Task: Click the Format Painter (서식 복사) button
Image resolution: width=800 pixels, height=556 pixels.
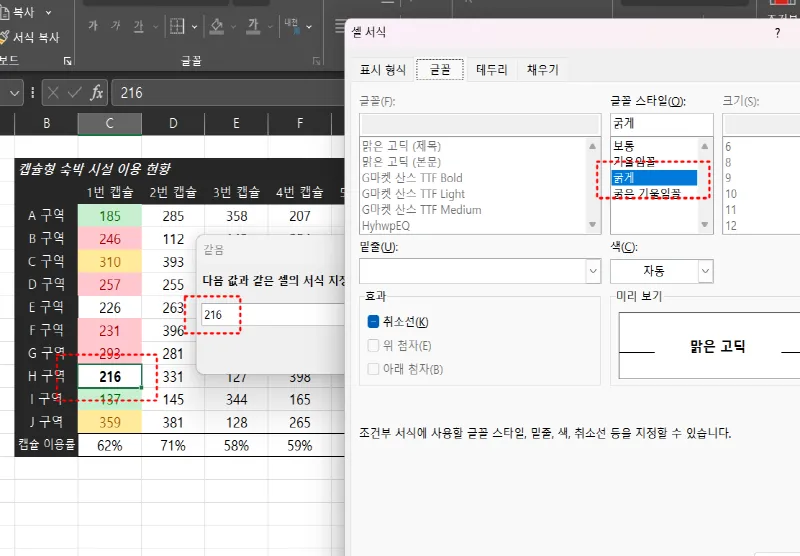Action: tap(30, 37)
